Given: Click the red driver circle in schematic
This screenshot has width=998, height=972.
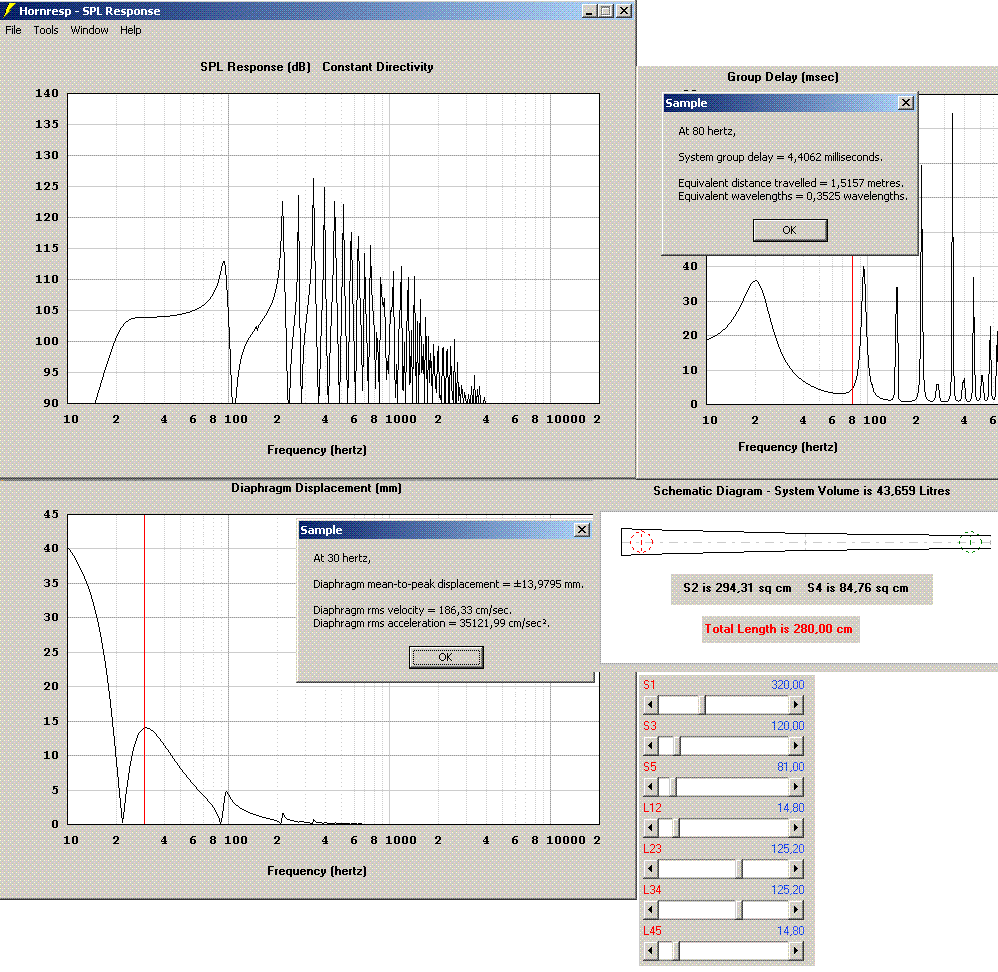Looking at the screenshot, I should 641,542.
